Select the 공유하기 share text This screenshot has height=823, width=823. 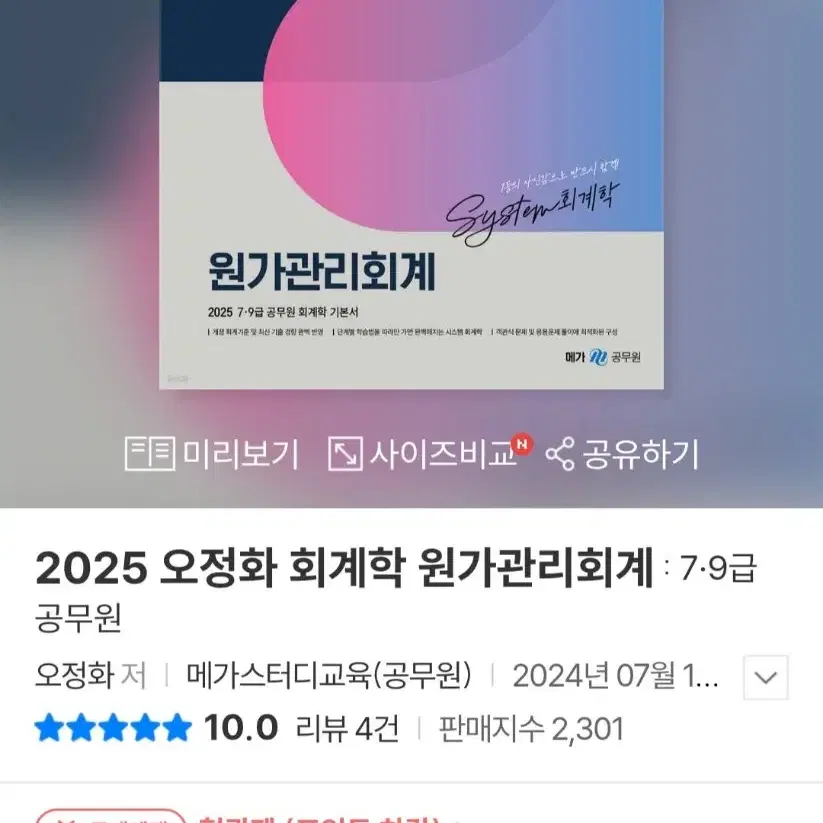[x=641, y=454]
